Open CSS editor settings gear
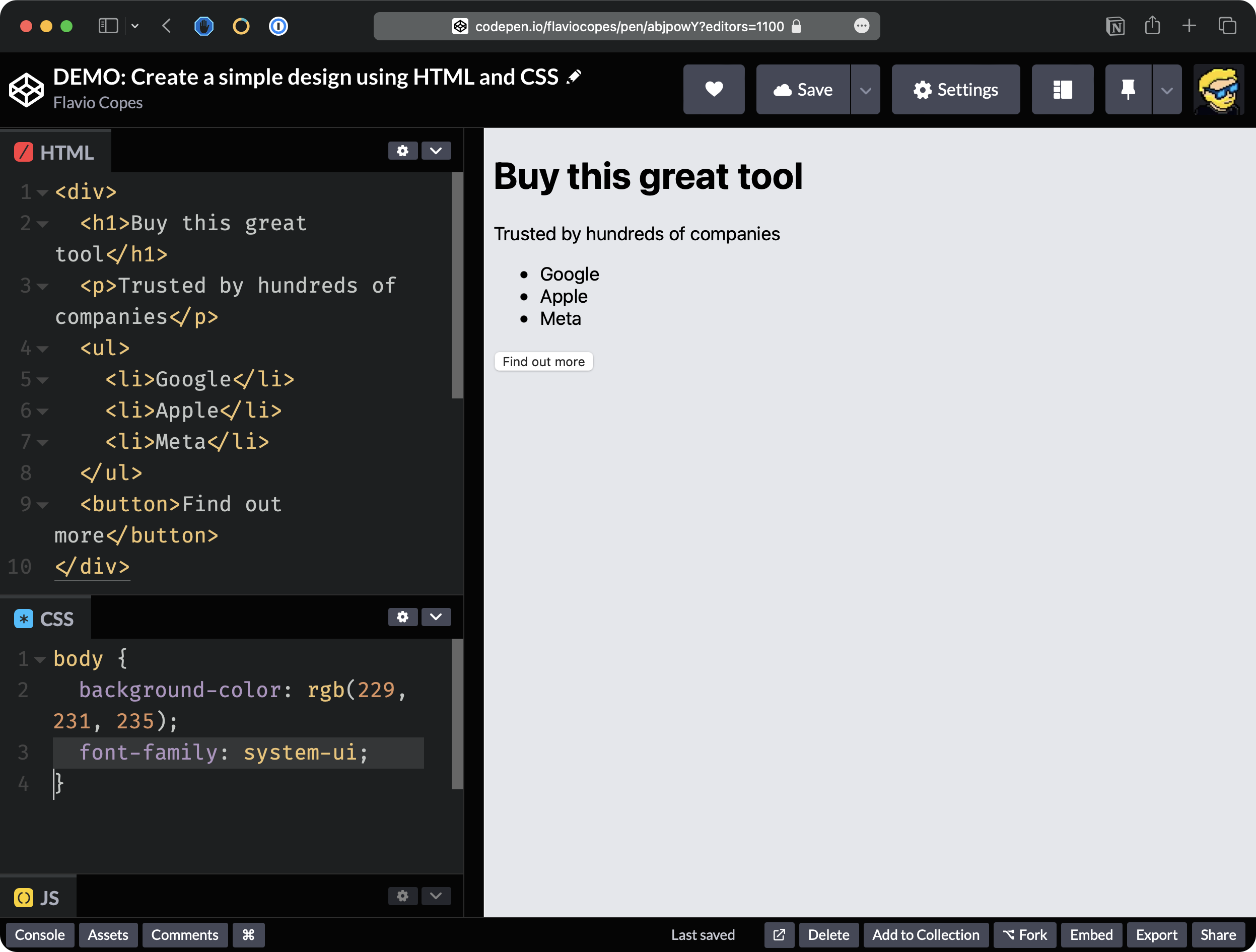Viewport: 1256px width, 952px height. (402, 617)
